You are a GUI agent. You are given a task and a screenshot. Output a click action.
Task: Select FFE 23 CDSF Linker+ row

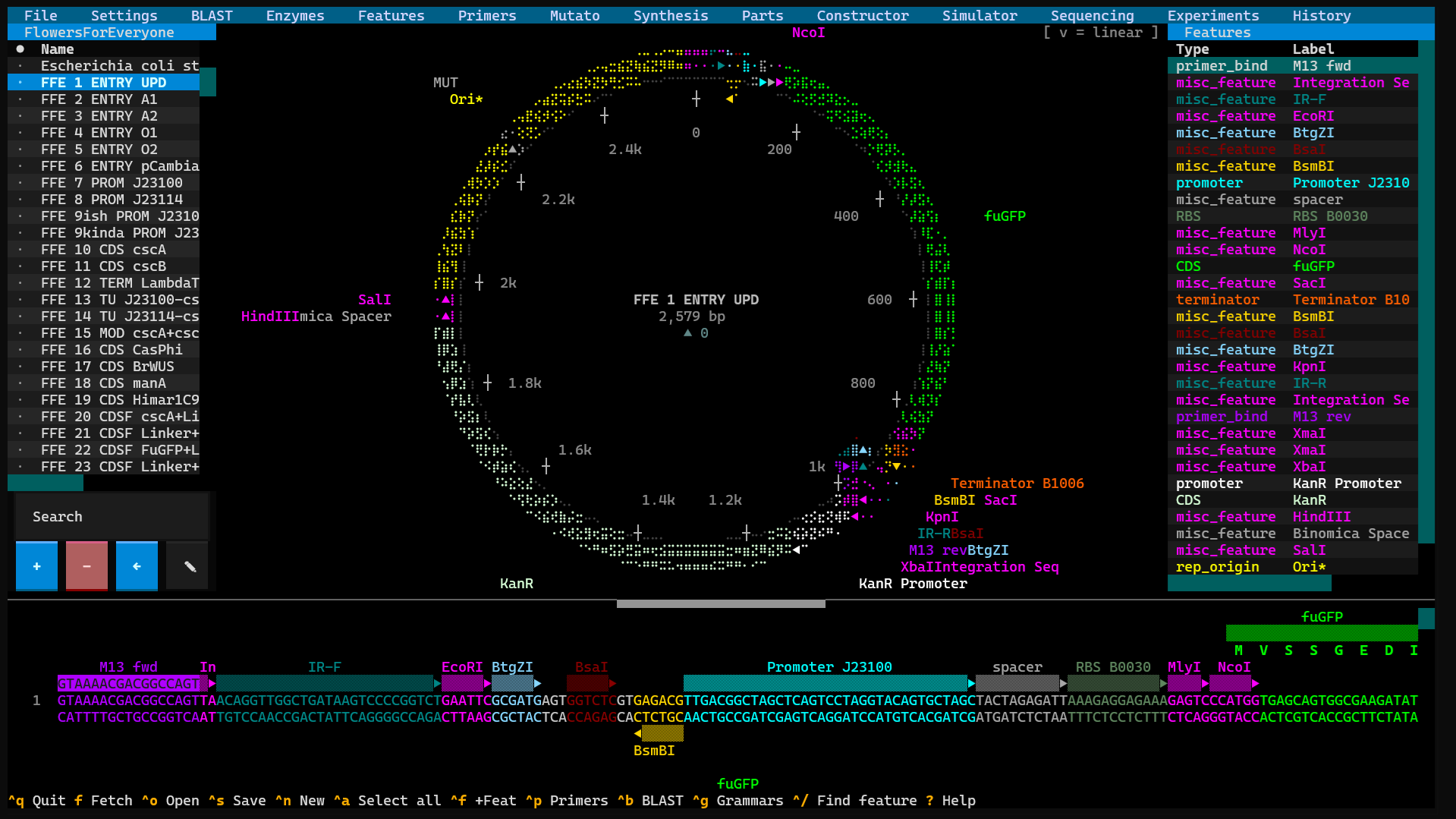click(x=104, y=466)
